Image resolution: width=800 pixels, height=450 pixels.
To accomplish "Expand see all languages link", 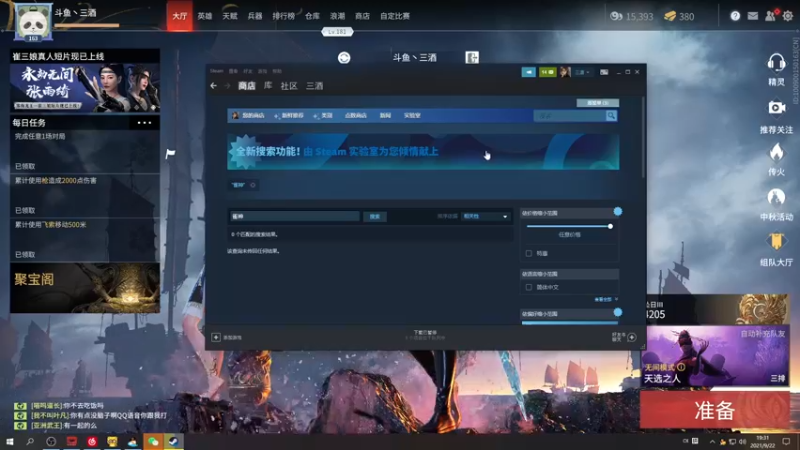I will pyautogui.click(x=606, y=299).
